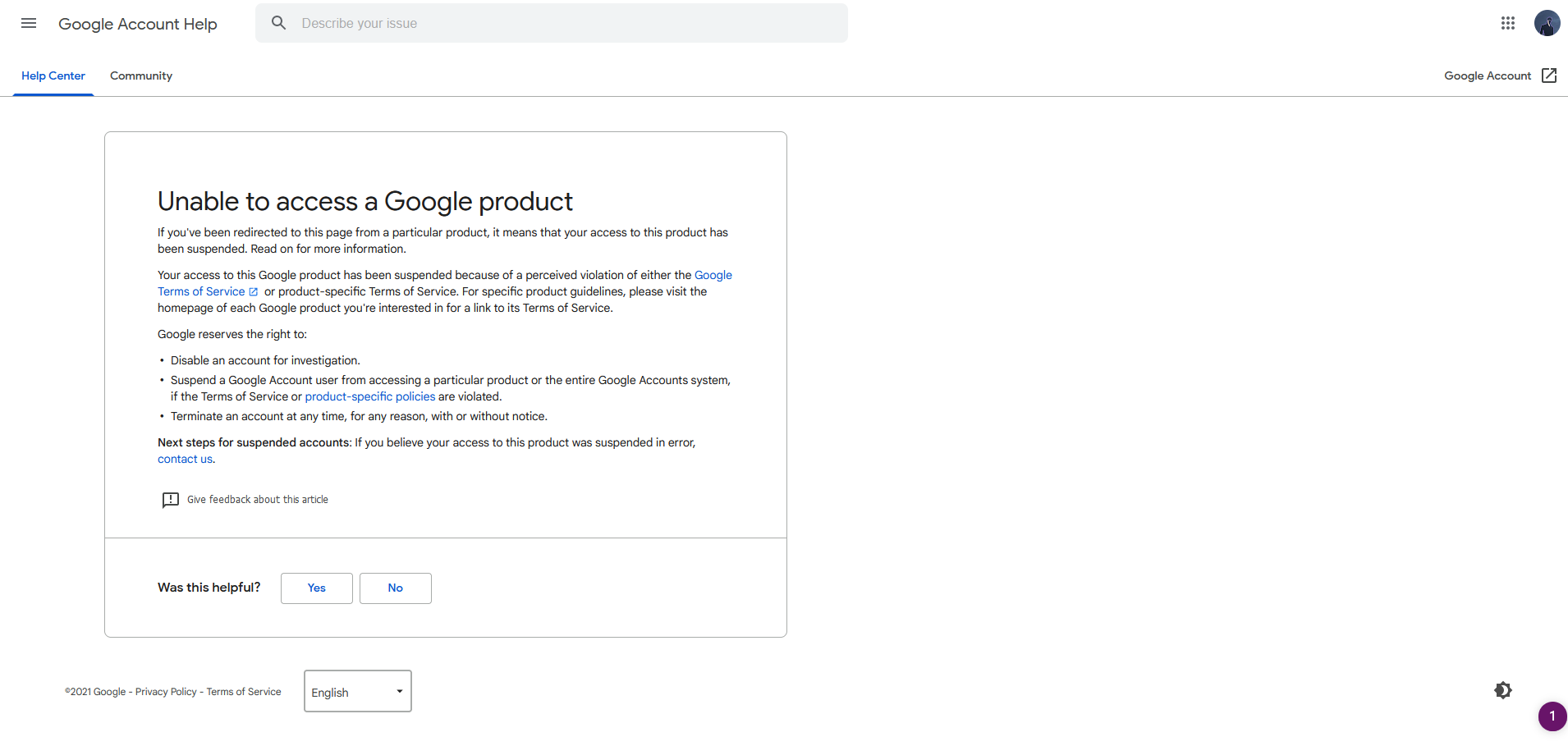Switch to the Community tab

click(x=141, y=76)
